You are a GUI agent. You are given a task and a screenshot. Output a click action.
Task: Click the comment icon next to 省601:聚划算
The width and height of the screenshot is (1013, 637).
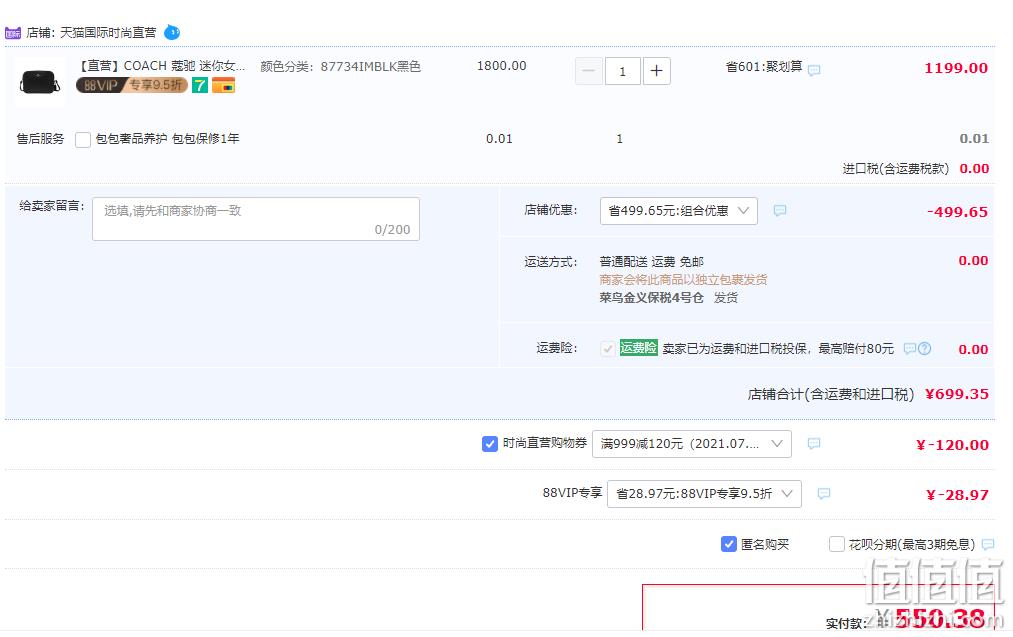click(814, 70)
